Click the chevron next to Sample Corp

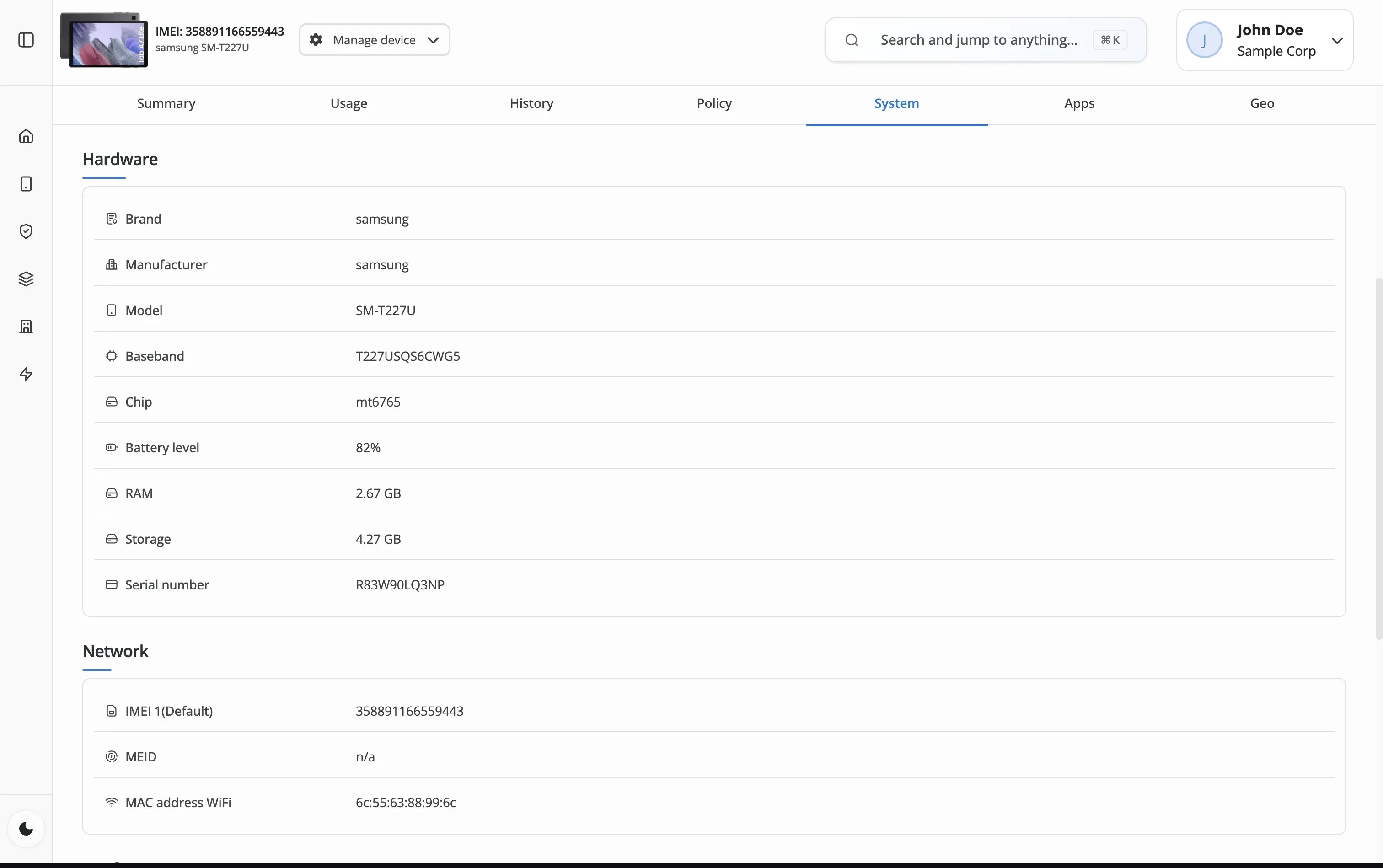tap(1337, 40)
